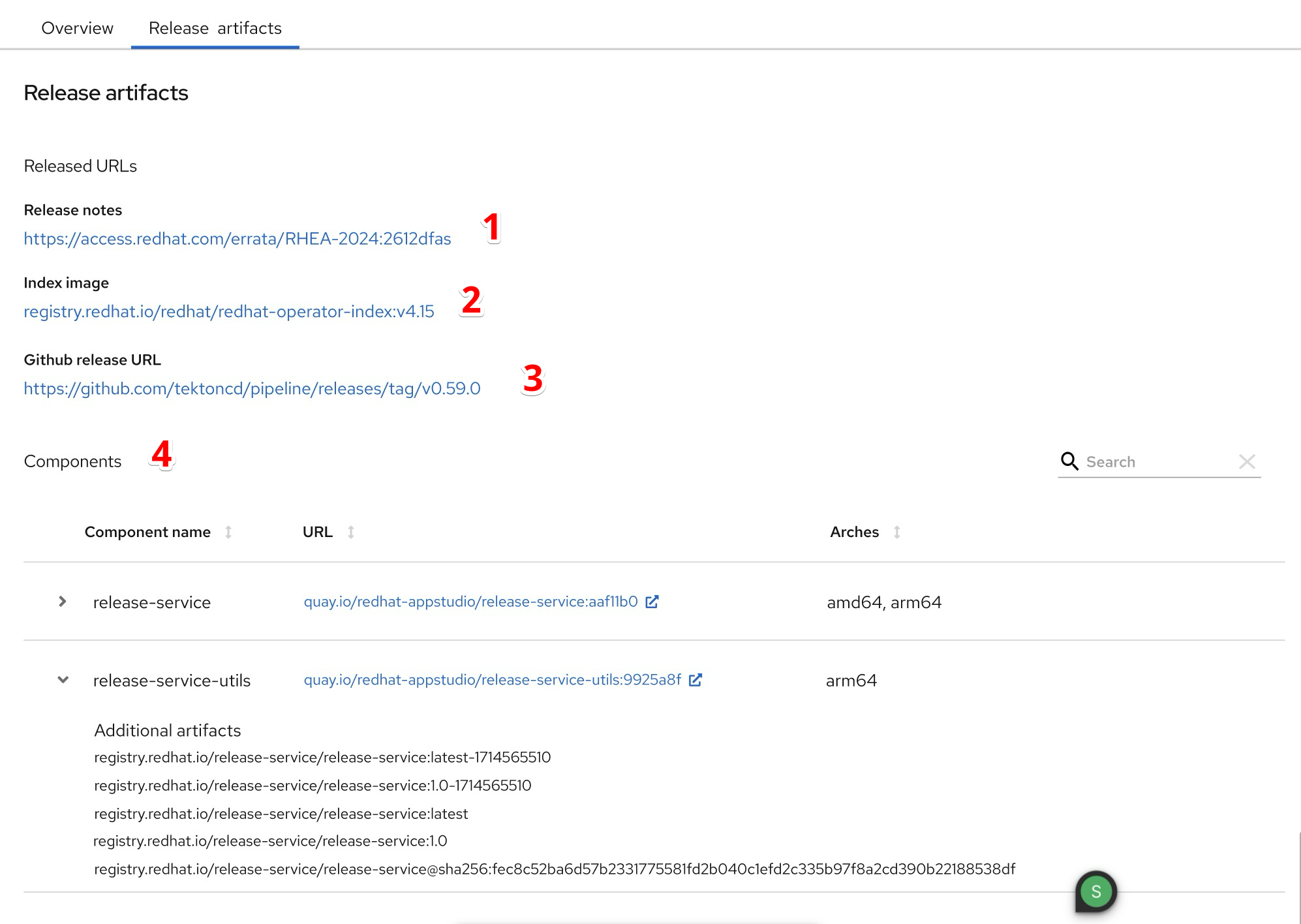Open external link icon for release-service-utils URL

pyautogui.click(x=696, y=680)
